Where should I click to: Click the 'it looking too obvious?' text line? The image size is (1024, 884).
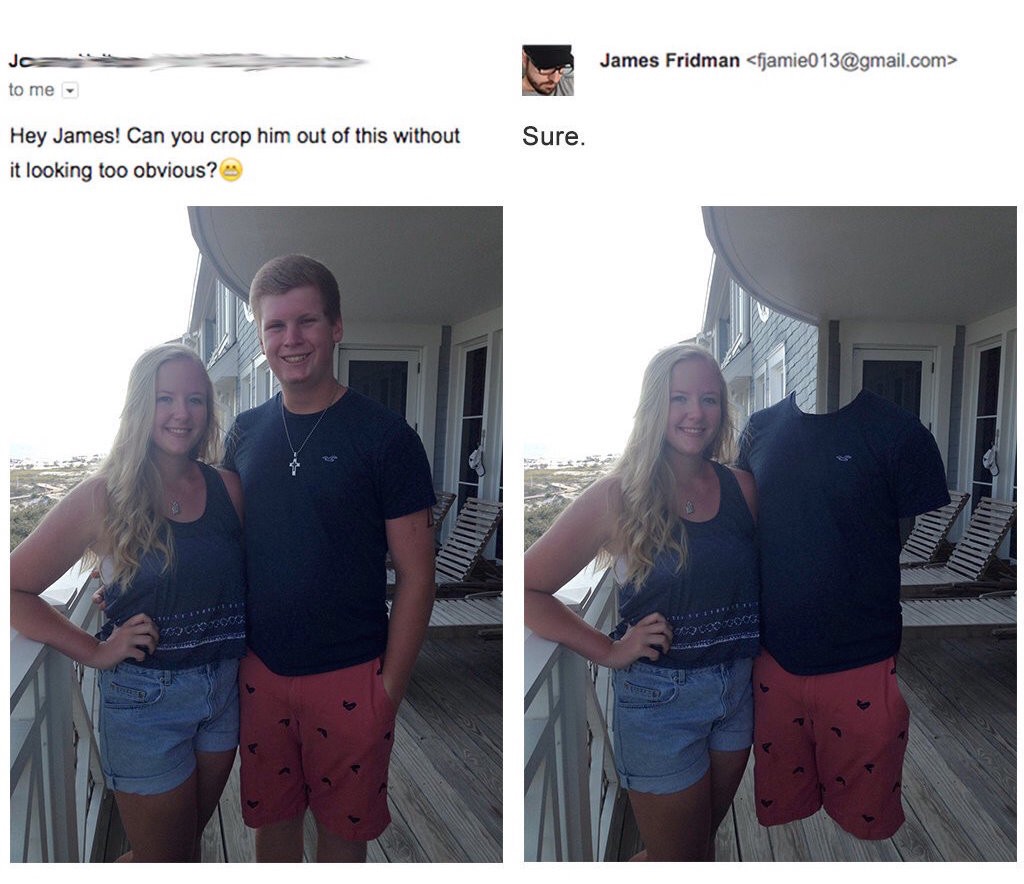[x=113, y=170]
